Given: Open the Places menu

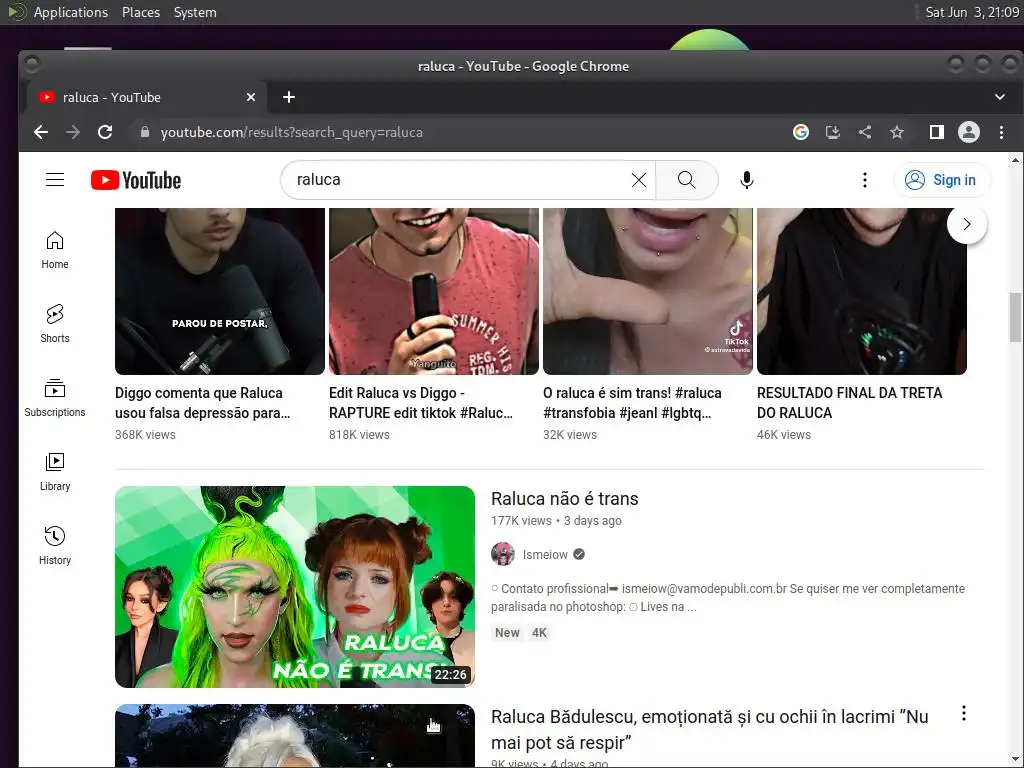Looking at the screenshot, I should (x=140, y=12).
